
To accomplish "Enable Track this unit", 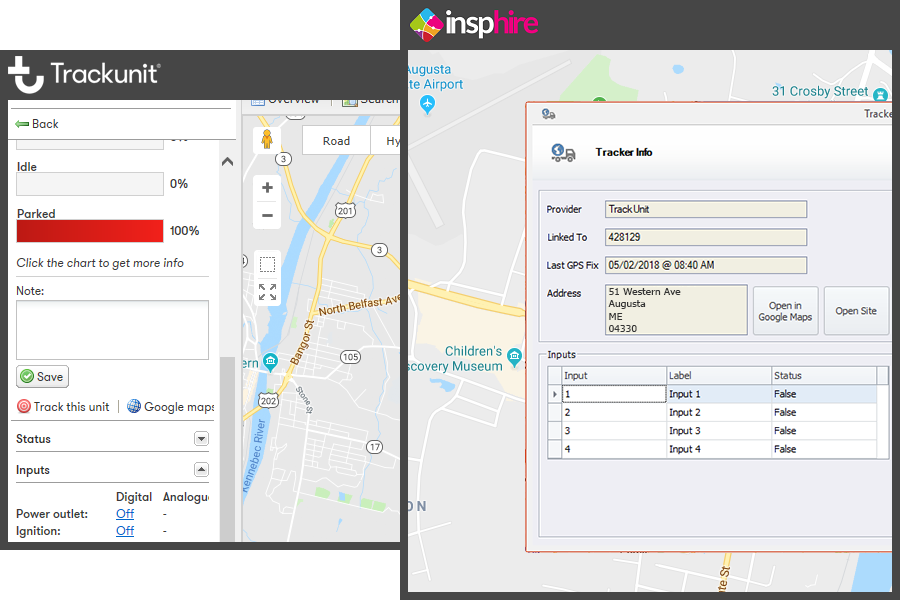I will tap(63, 406).
